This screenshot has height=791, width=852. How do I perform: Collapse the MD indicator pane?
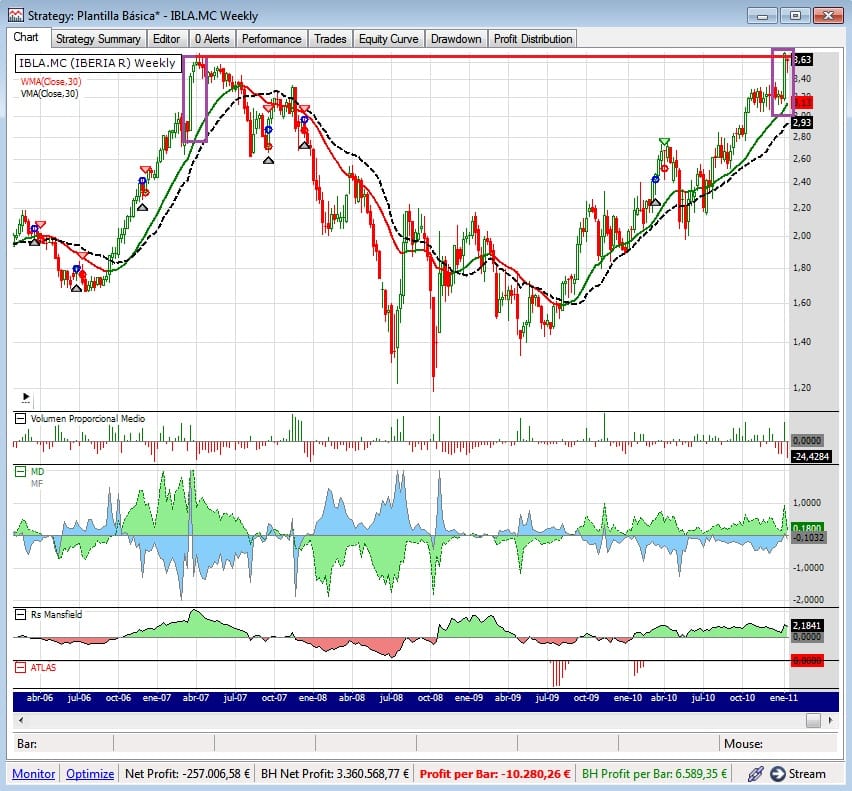pos(21,469)
